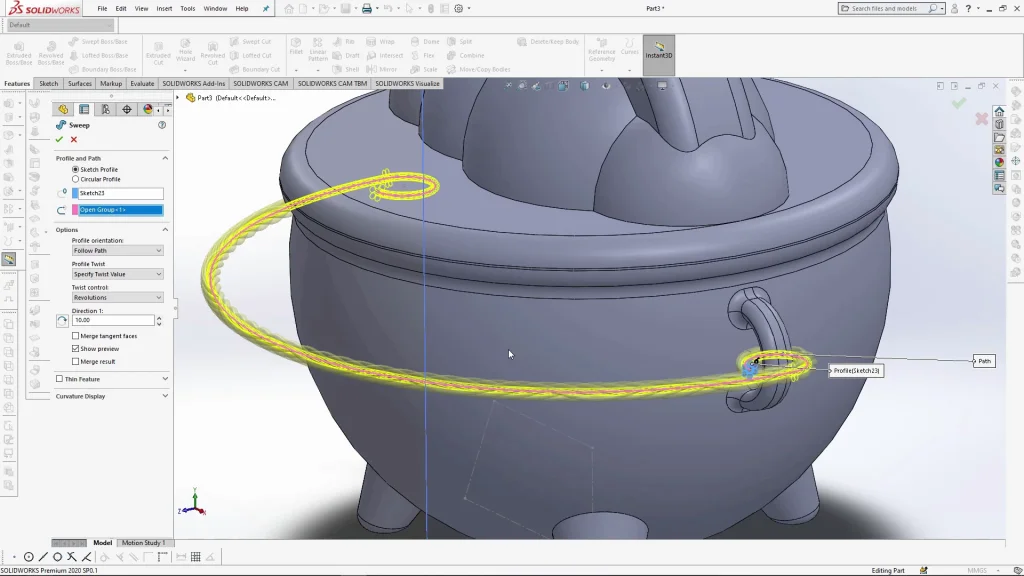Open the Profile orientation Follow Path dropdown
This screenshot has width=1024, height=576.
pyautogui.click(x=117, y=251)
